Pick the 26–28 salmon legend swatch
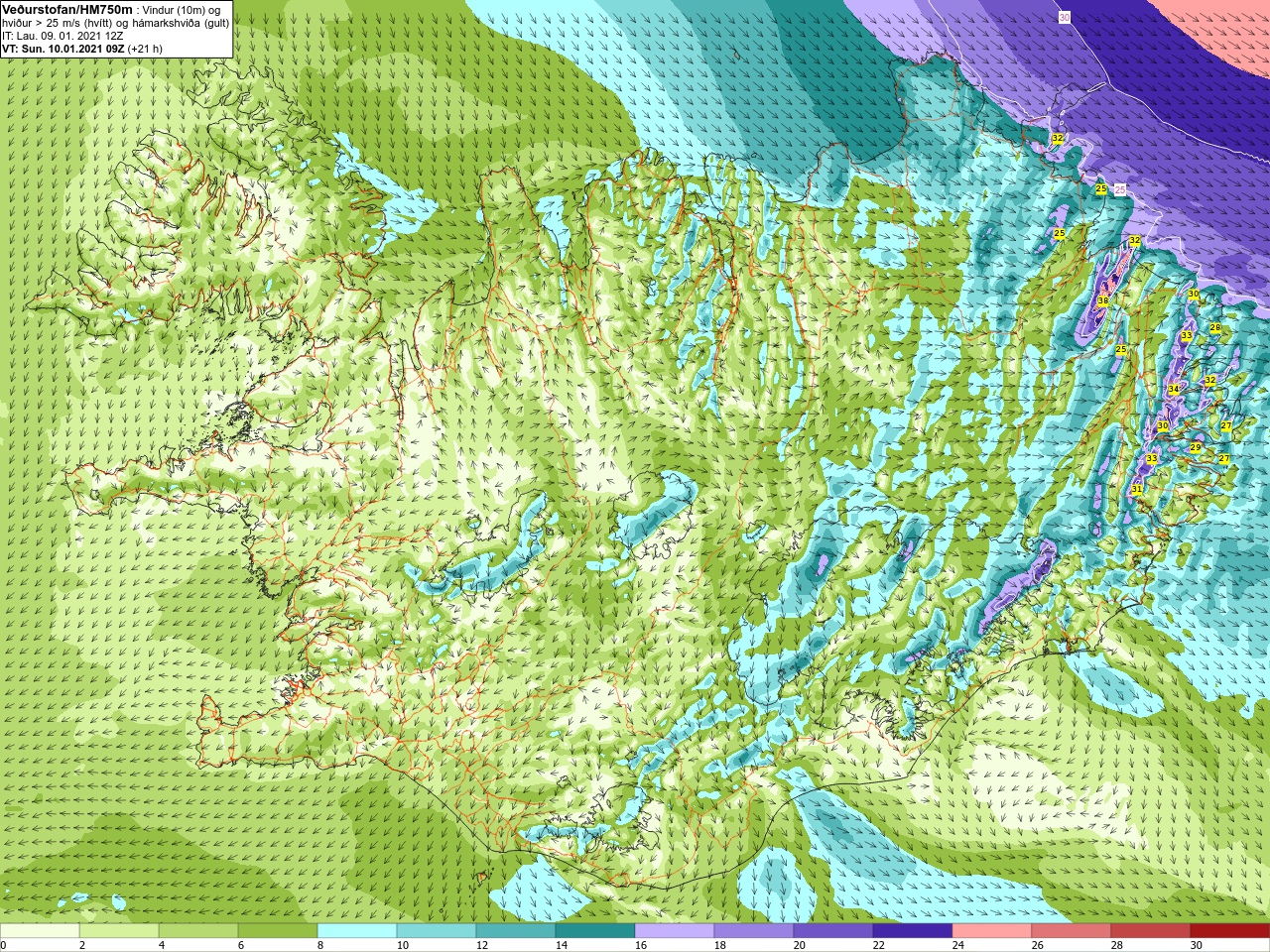This screenshot has width=1270, height=952. pos(1072,931)
